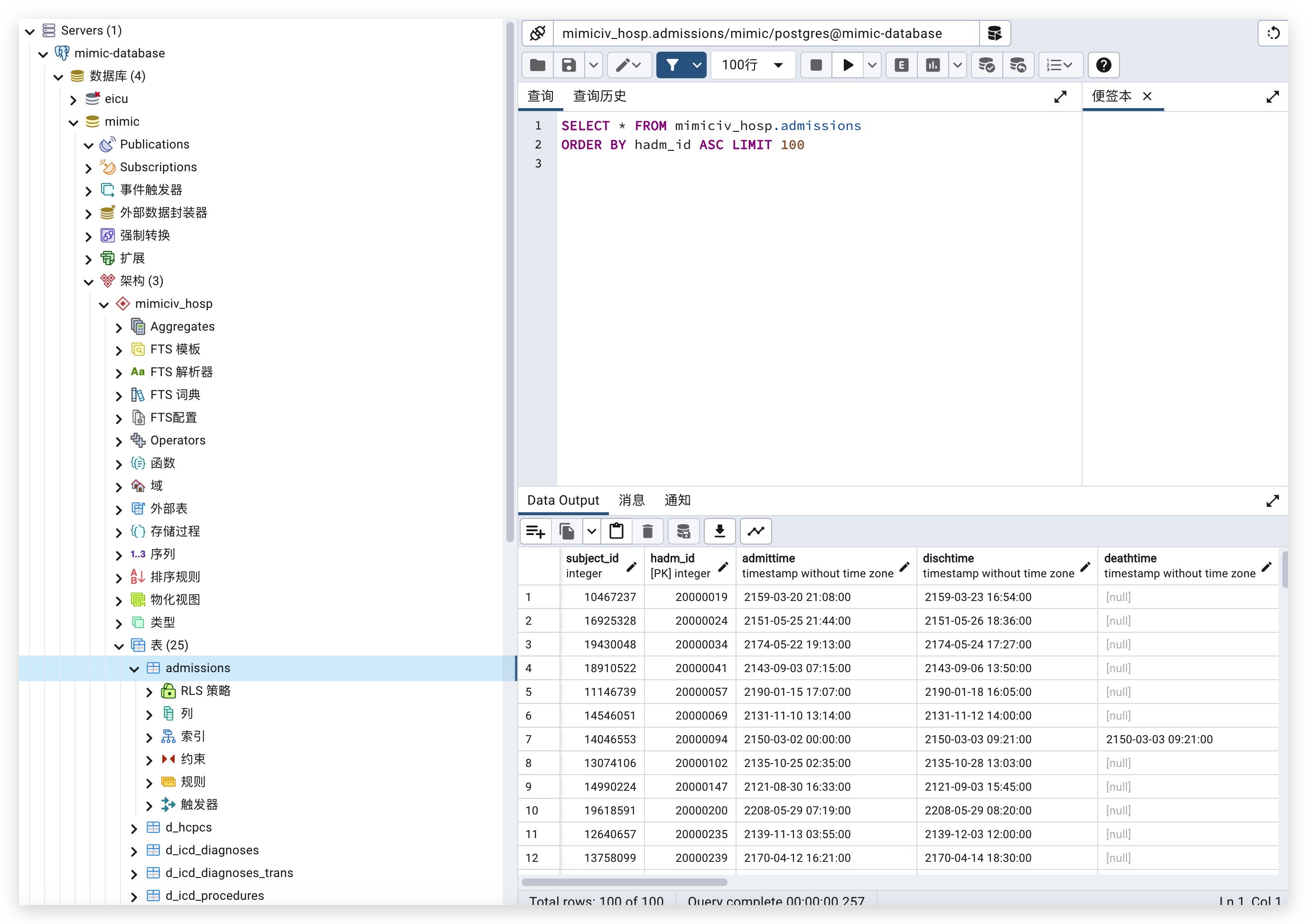Open filter options dropdown arrow
Image resolution: width=1307 pixels, height=924 pixels.
(x=697, y=65)
